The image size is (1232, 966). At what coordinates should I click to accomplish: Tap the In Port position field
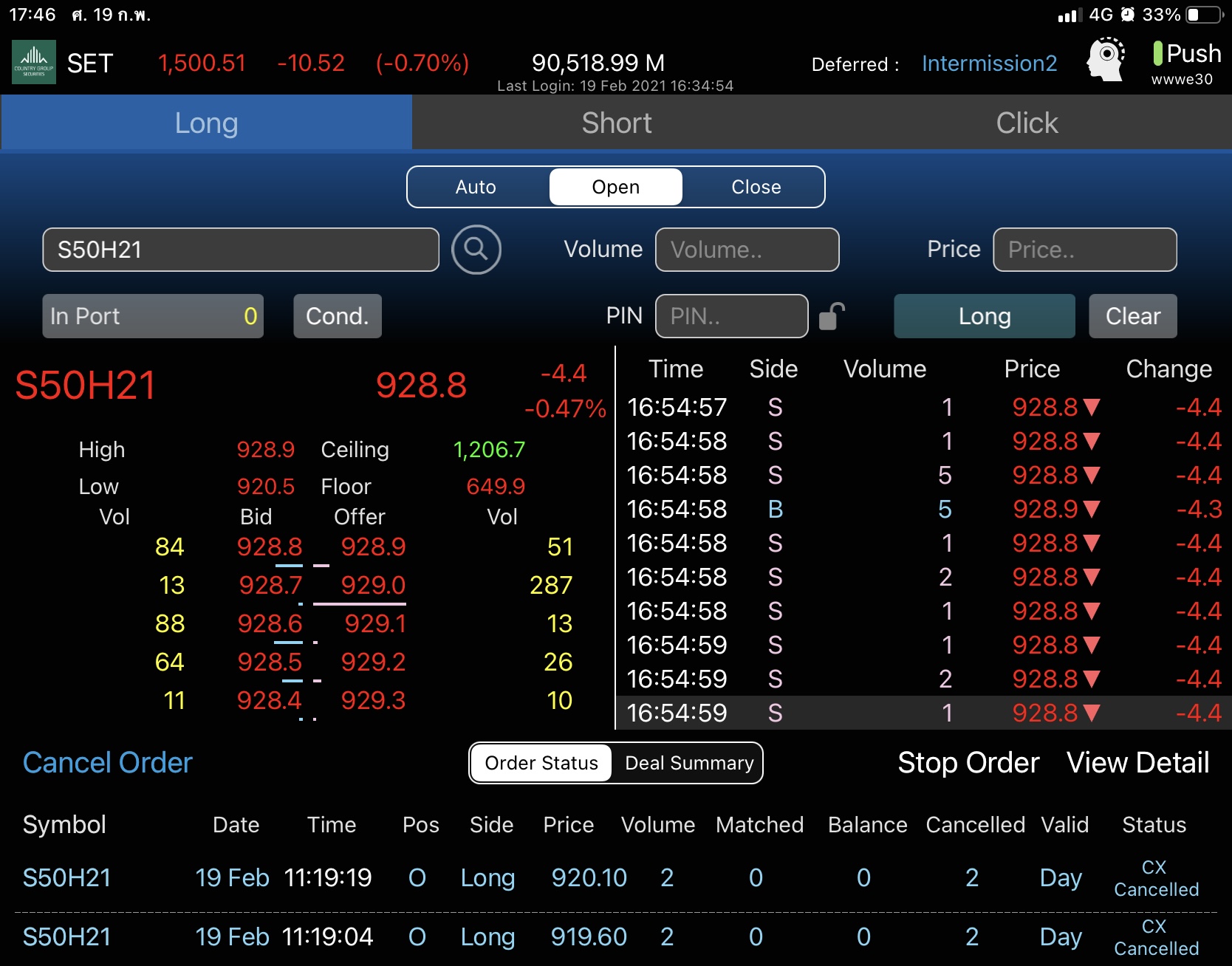pos(153,316)
